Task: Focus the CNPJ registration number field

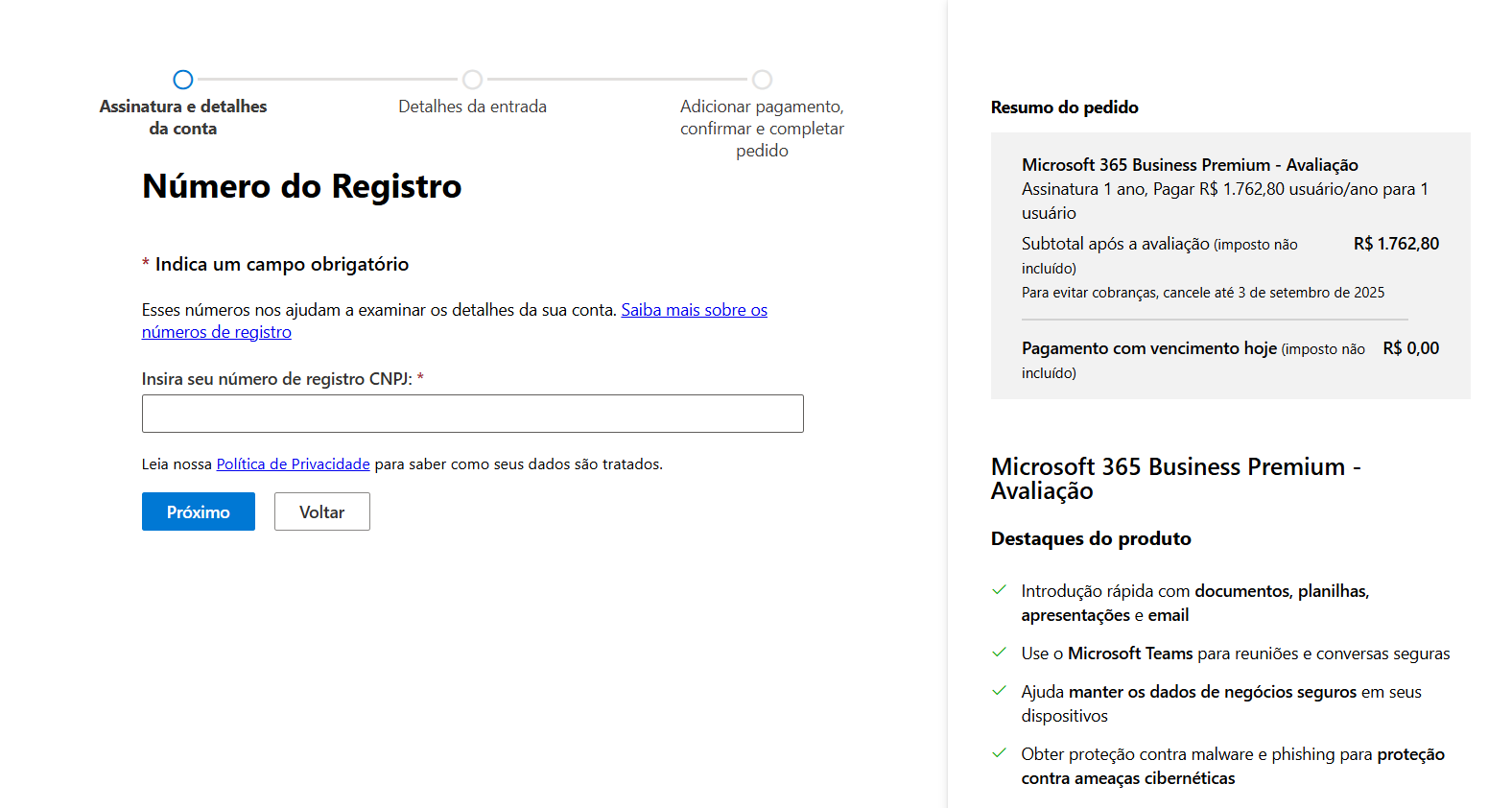Action: click(x=473, y=414)
